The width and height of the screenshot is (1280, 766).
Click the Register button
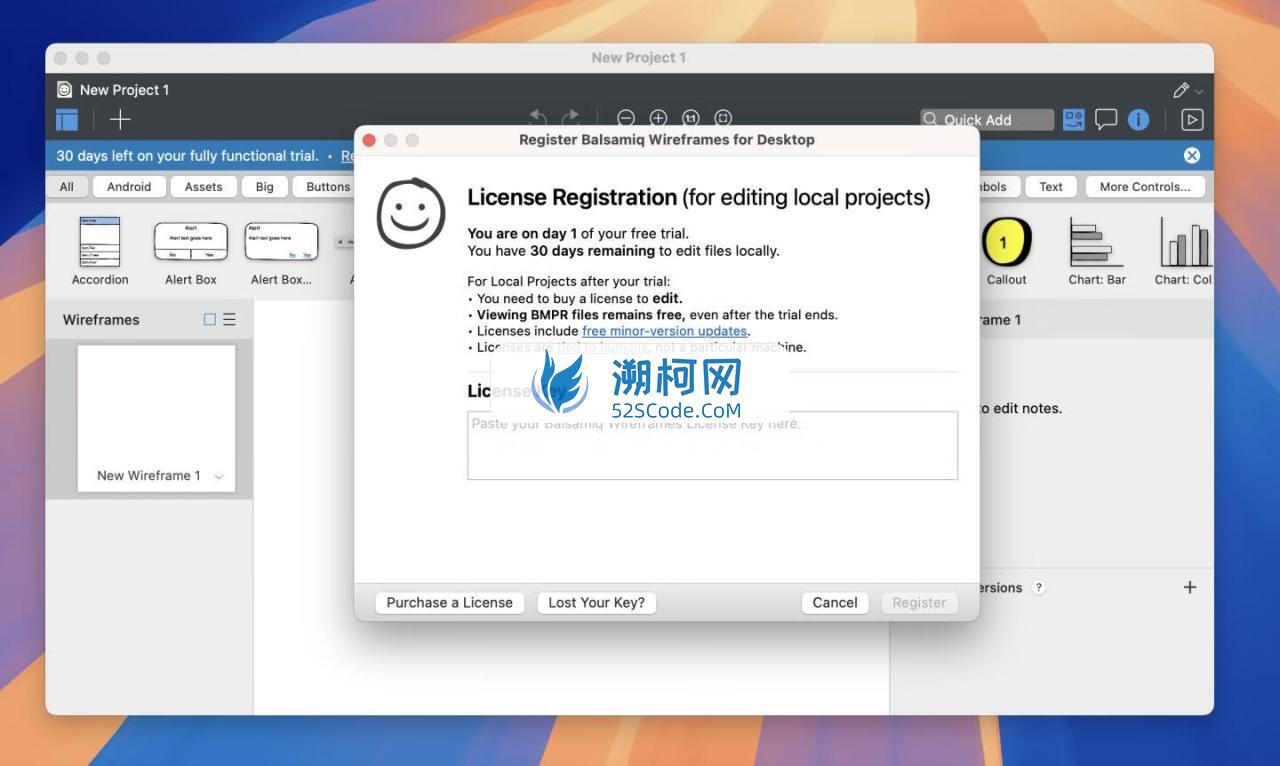(919, 603)
